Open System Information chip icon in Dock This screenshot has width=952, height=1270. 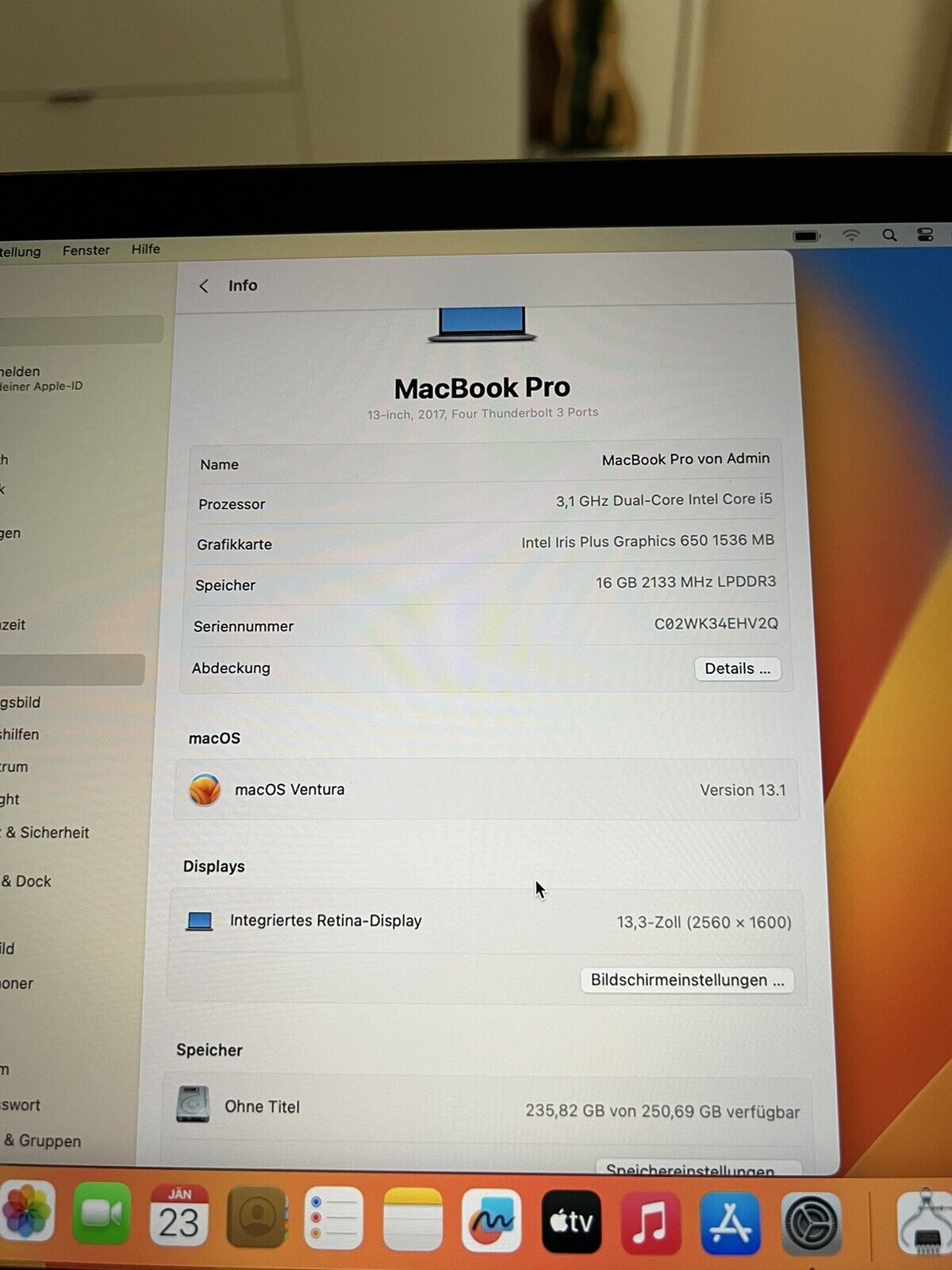(x=925, y=1225)
